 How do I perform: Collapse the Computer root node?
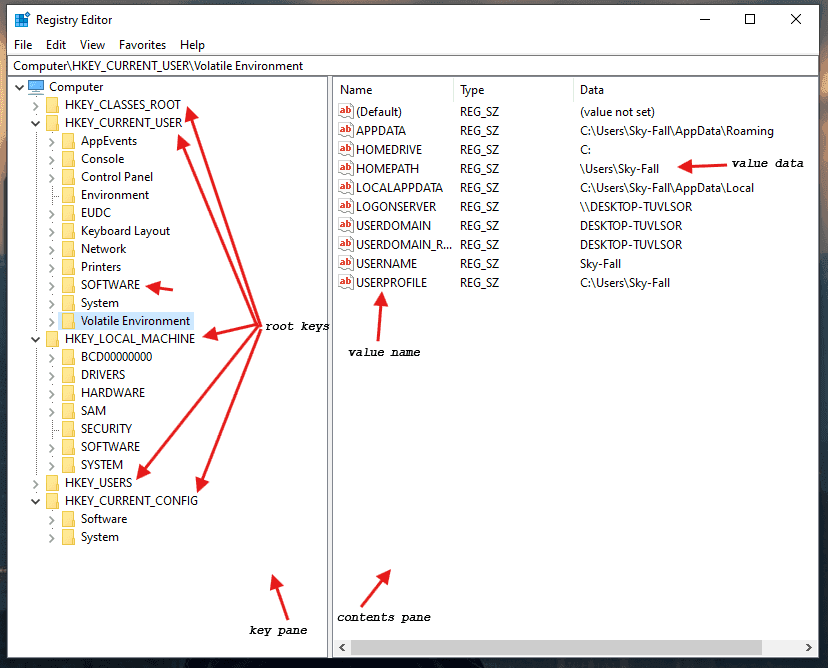[x=20, y=87]
